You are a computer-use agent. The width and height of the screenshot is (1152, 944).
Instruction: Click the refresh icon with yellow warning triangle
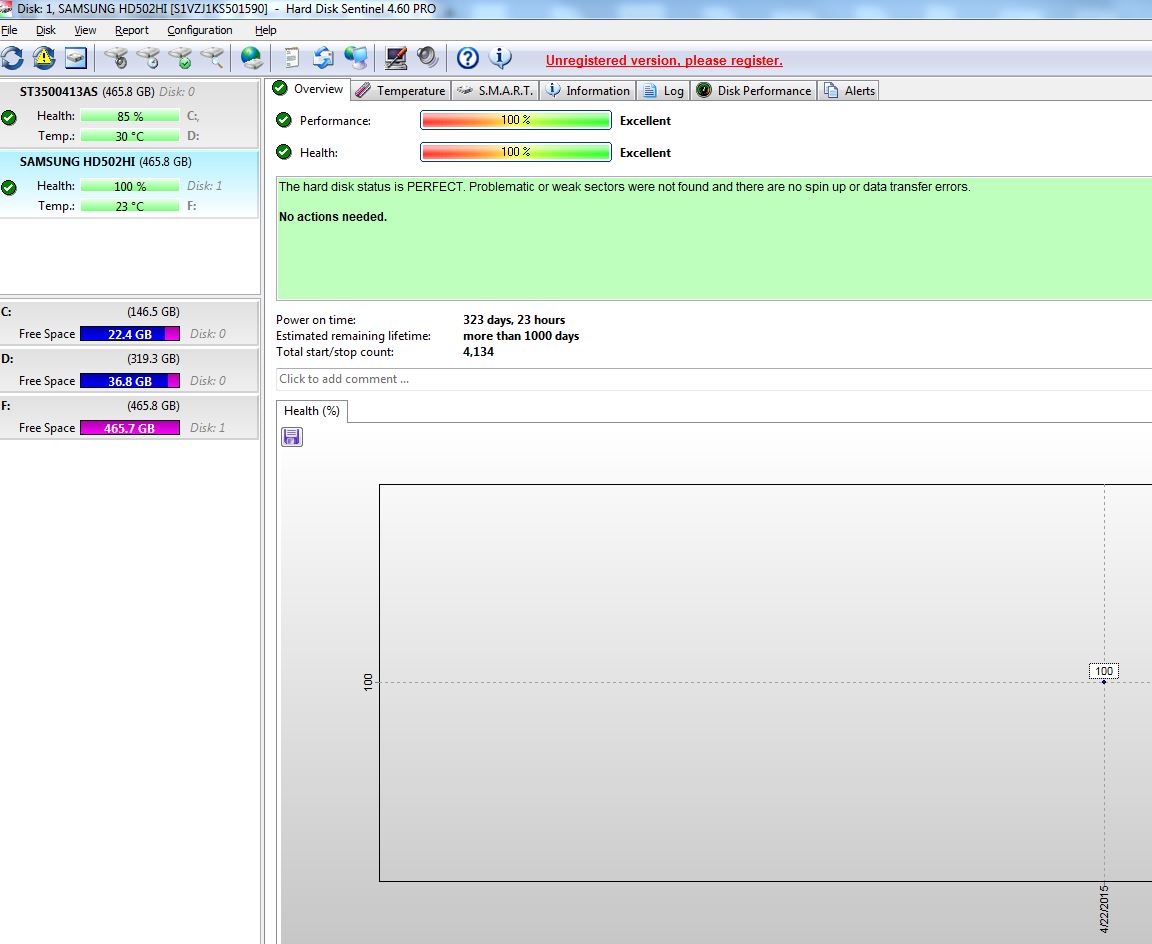(x=44, y=58)
